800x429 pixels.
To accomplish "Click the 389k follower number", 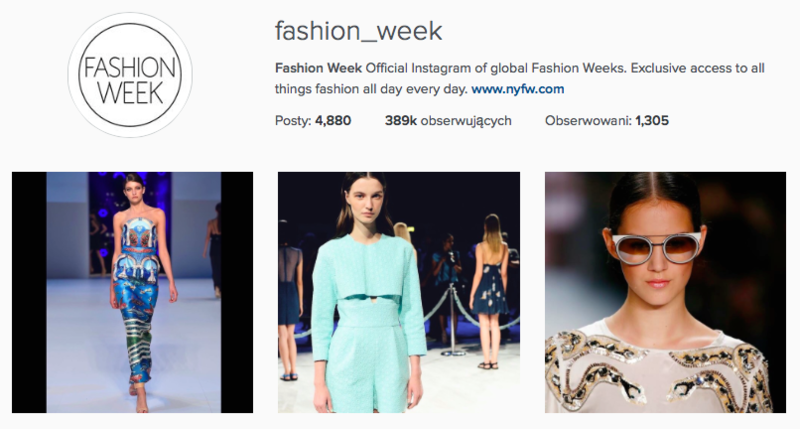I will coord(401,120).
